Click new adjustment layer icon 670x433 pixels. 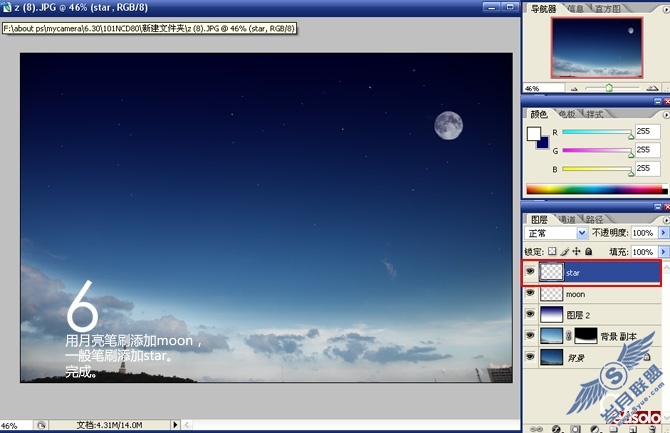[x=595, y=429]
